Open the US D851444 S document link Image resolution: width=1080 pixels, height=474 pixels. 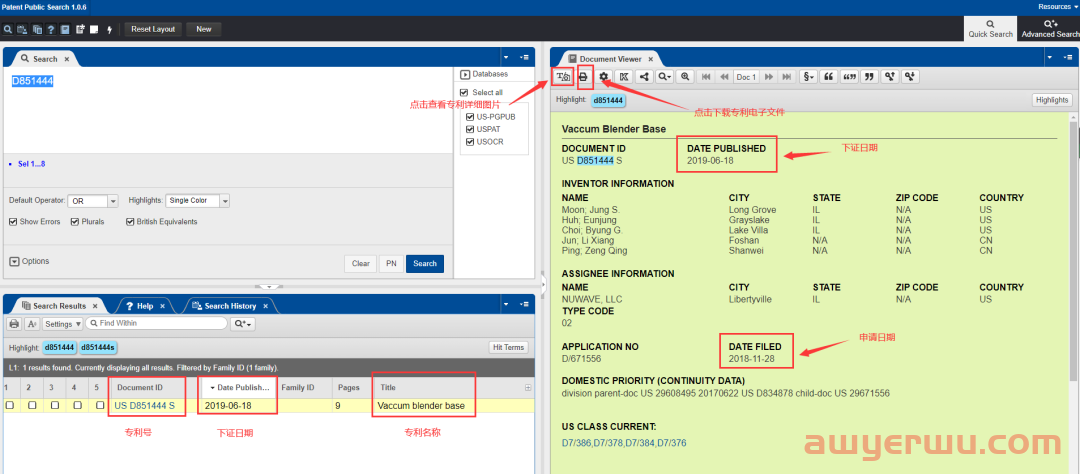(145, 406)
